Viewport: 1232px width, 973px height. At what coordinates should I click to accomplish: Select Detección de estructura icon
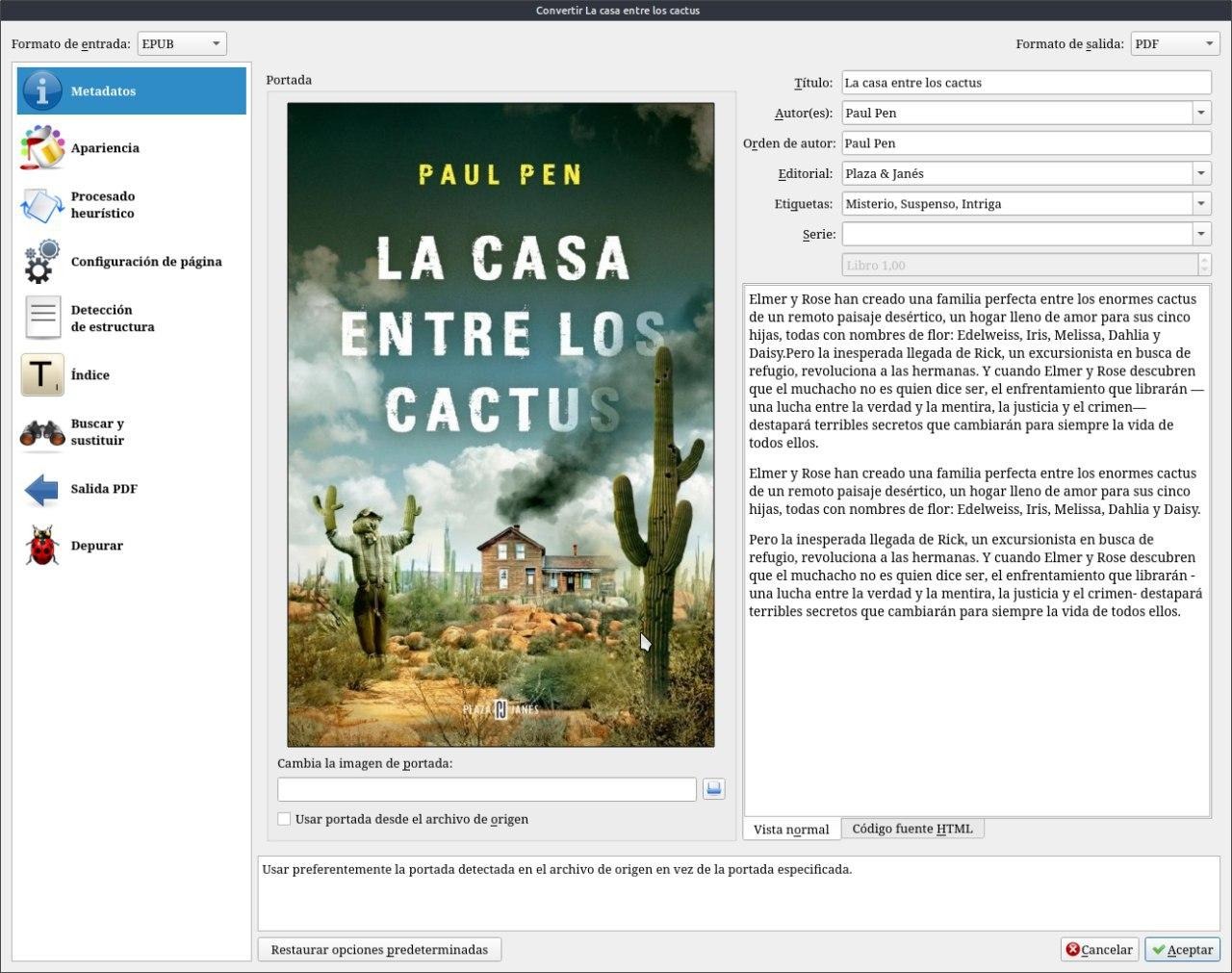(41, 319)
